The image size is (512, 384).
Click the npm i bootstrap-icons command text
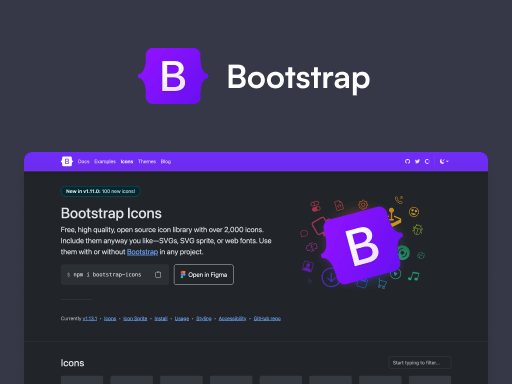pyautogui.click(x=107, y=275)
